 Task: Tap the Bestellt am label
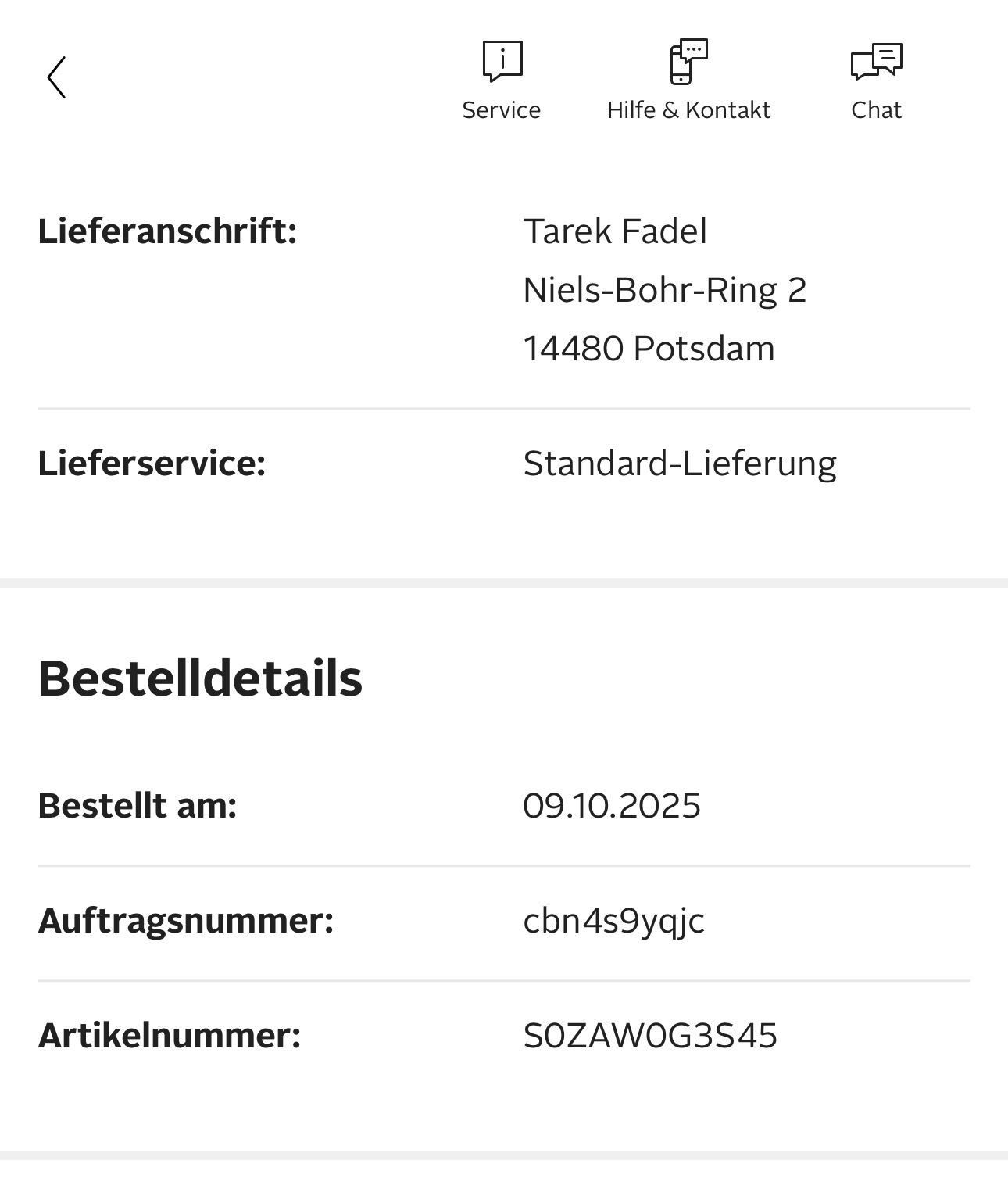coord(138,805)
